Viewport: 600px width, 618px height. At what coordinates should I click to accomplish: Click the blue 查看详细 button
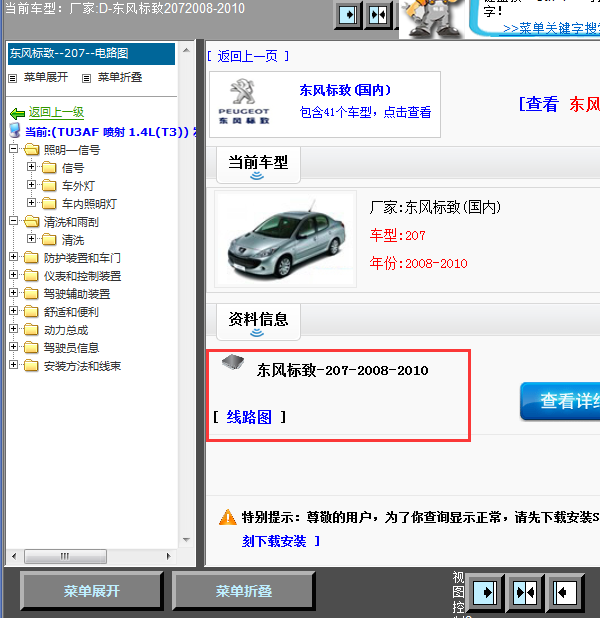560,401
